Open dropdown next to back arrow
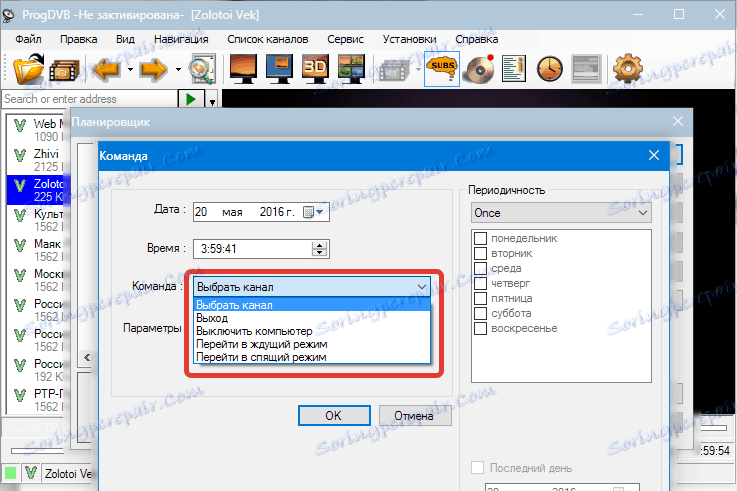This screenshot has height=491, width=737. coord(130,70)
